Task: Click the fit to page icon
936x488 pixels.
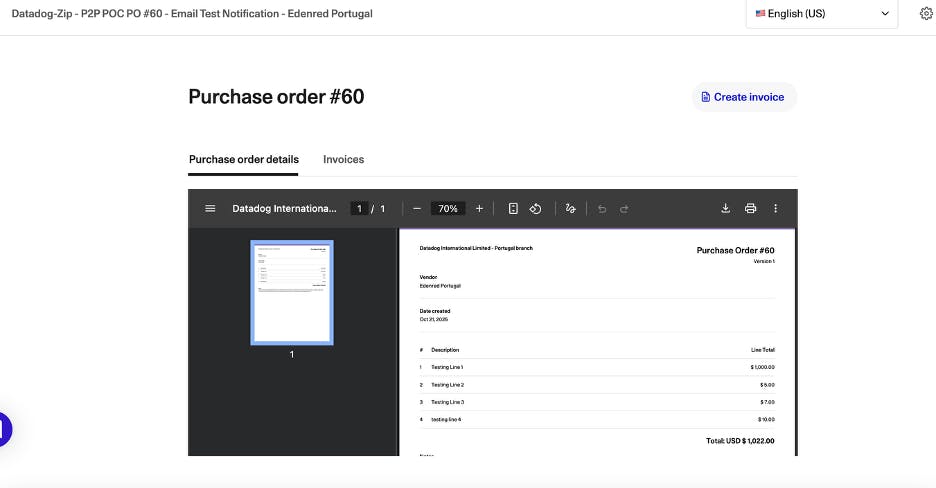Action: pos(513,208)
